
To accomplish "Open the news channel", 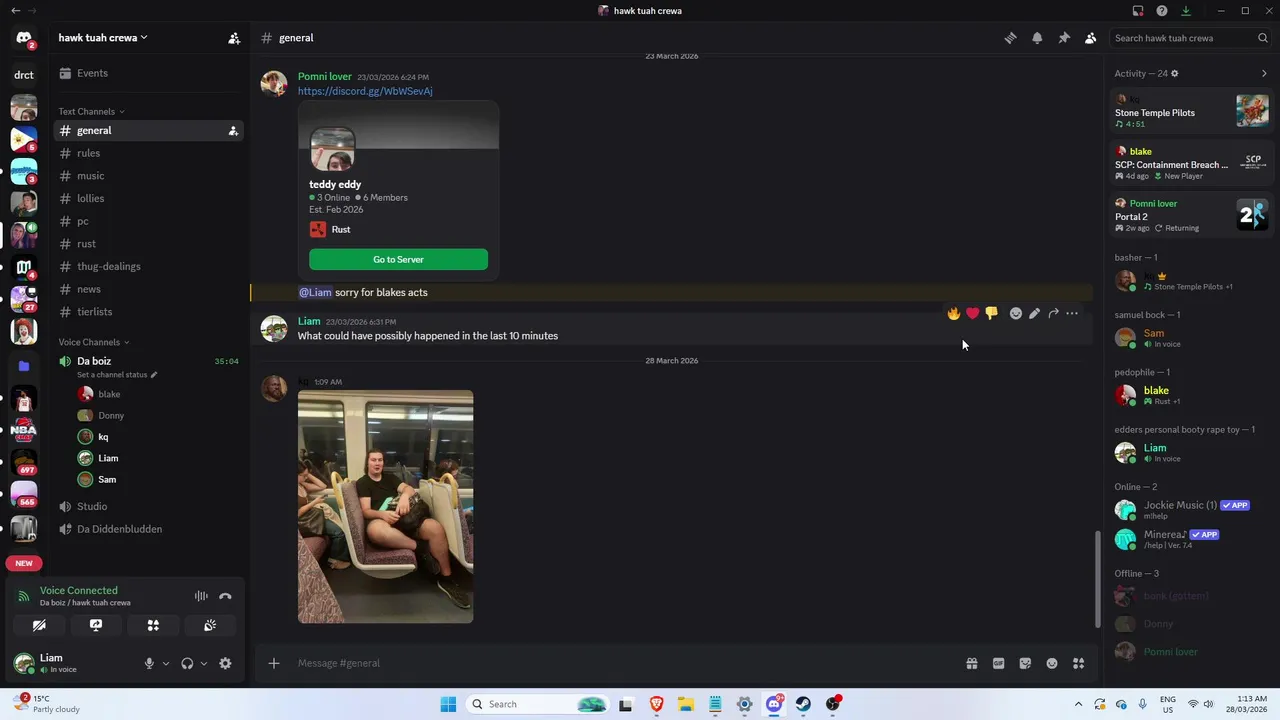I will [149, 289].
